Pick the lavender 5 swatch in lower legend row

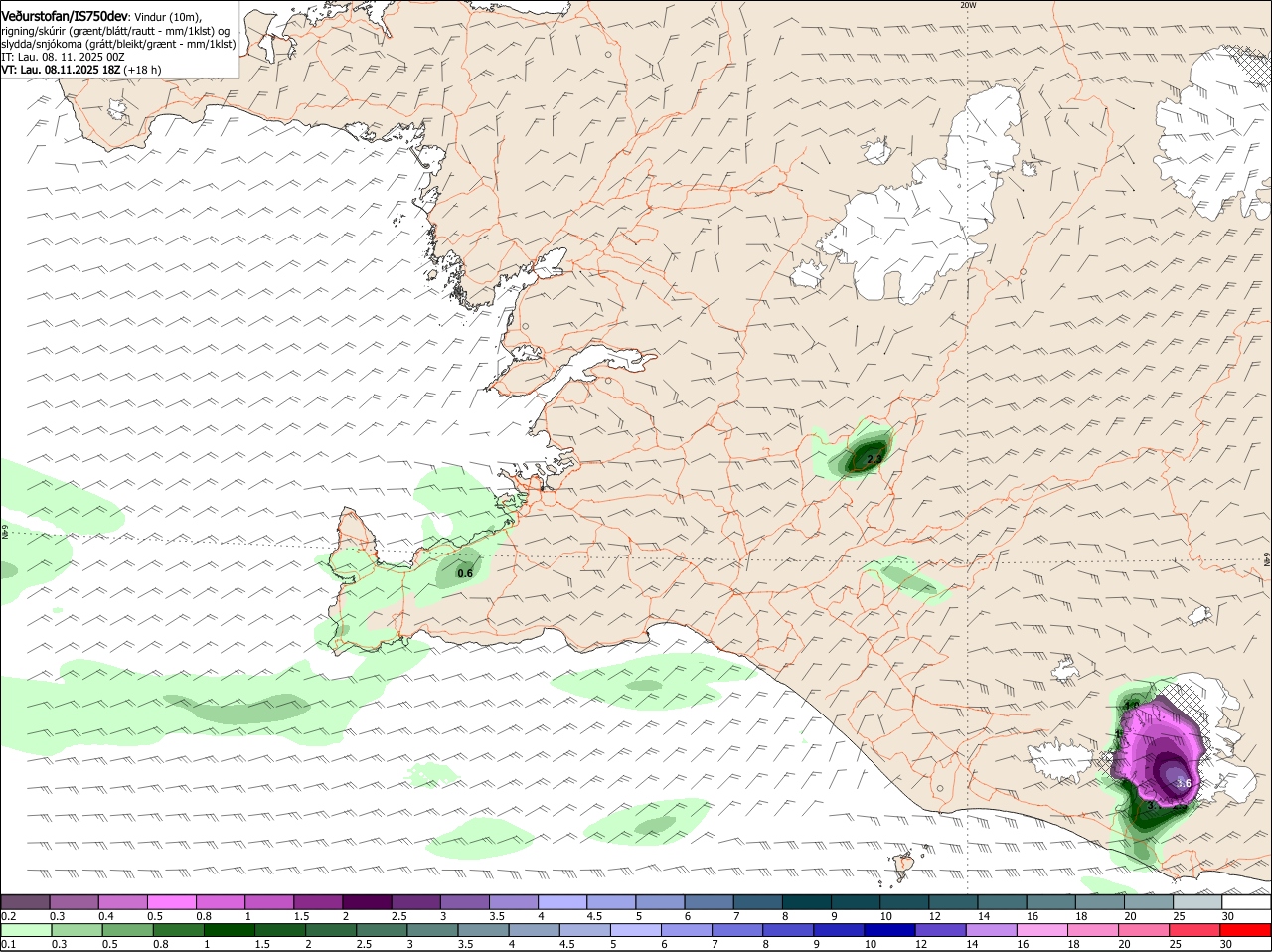coord(636,930)
